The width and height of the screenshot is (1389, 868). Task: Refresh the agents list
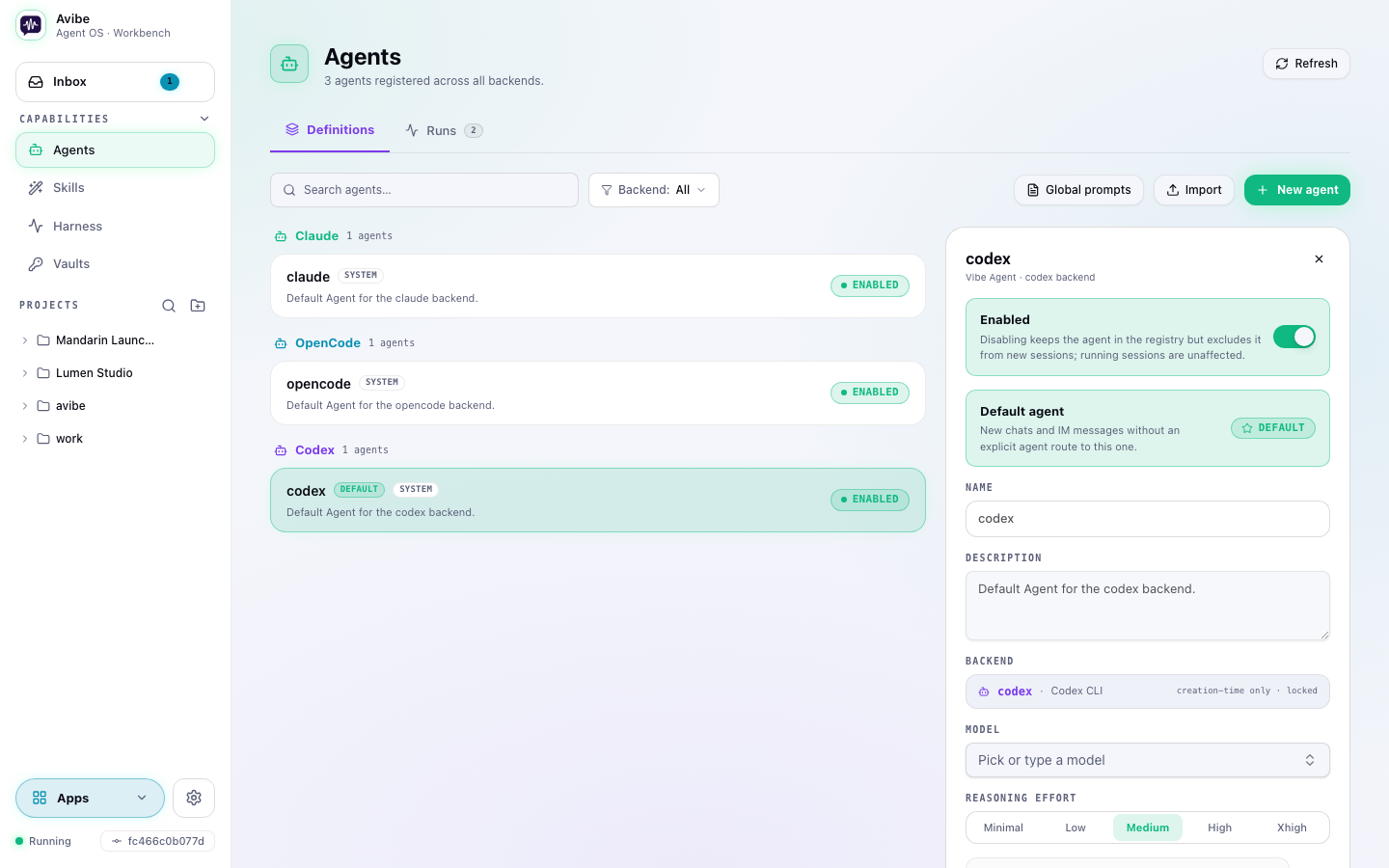1306,64
